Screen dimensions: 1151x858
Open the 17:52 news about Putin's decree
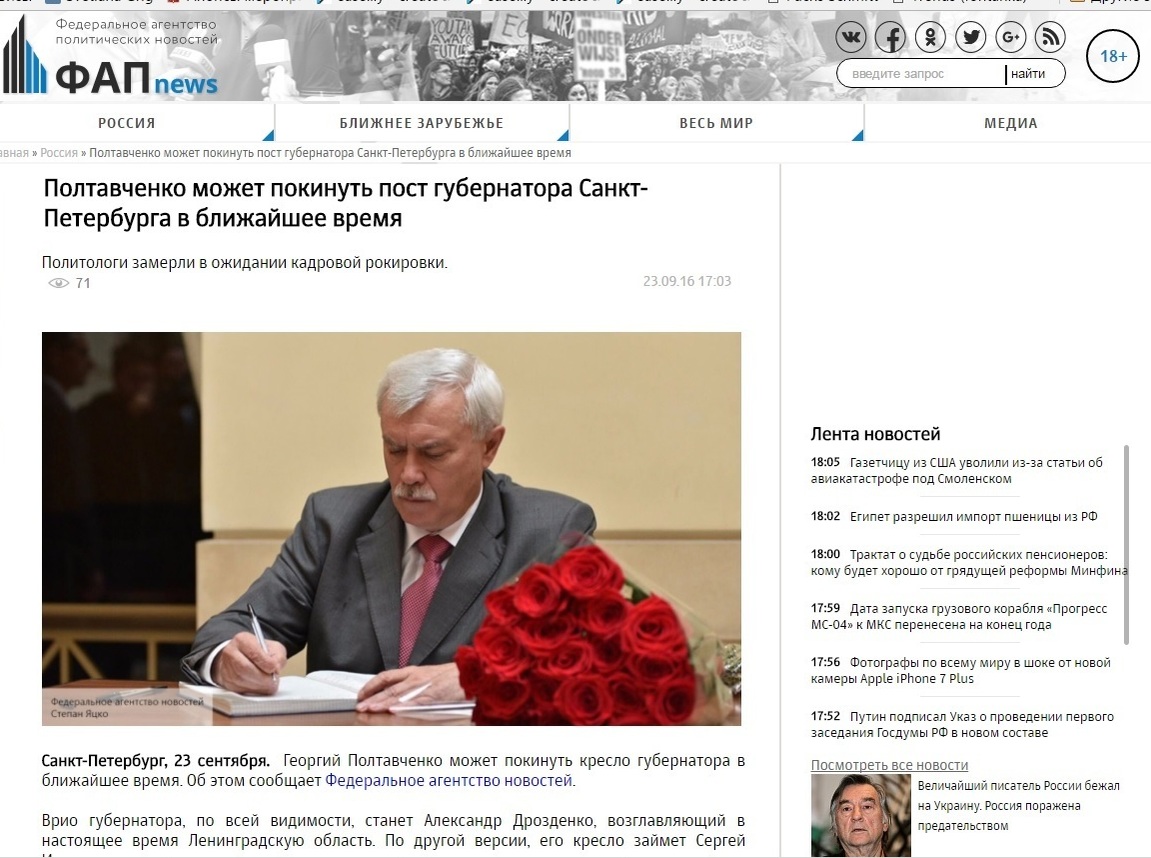pyautogui.click(x=962, y=724)
